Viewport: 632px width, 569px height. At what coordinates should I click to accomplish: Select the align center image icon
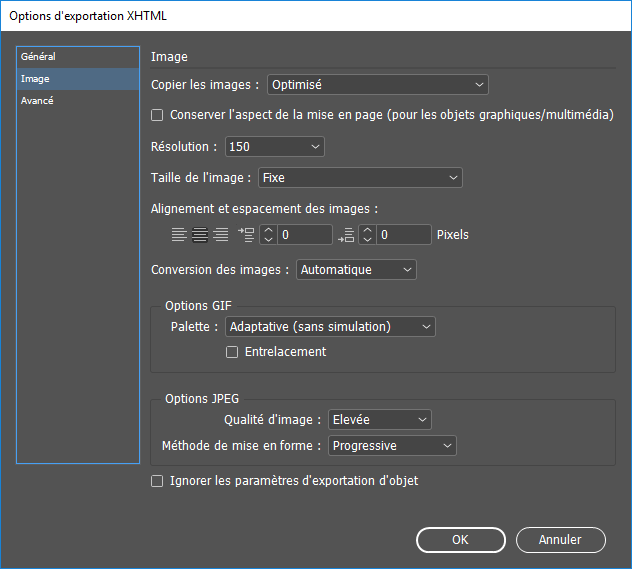(200, 235)
